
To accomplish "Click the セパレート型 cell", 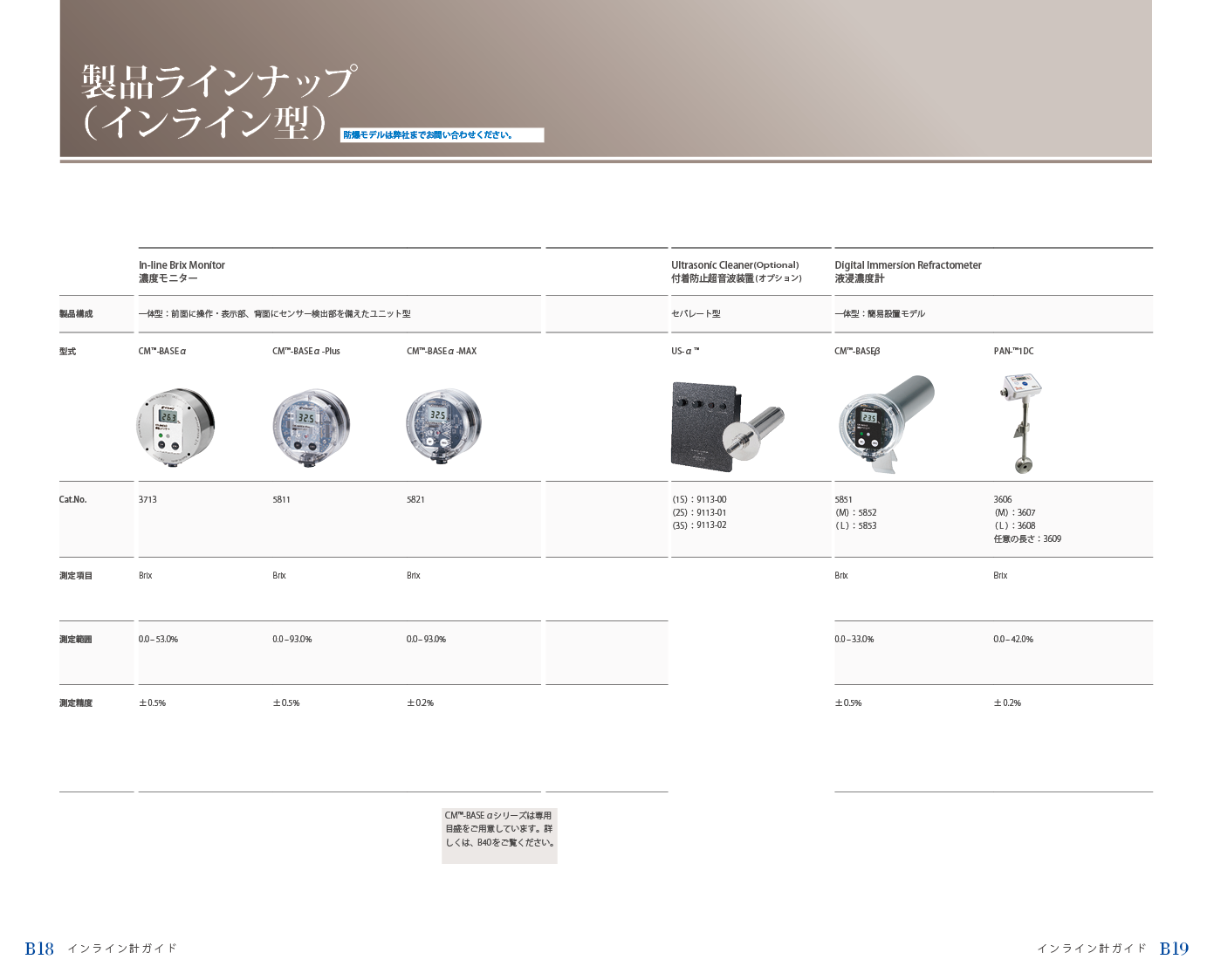I will tap(696, 313).
